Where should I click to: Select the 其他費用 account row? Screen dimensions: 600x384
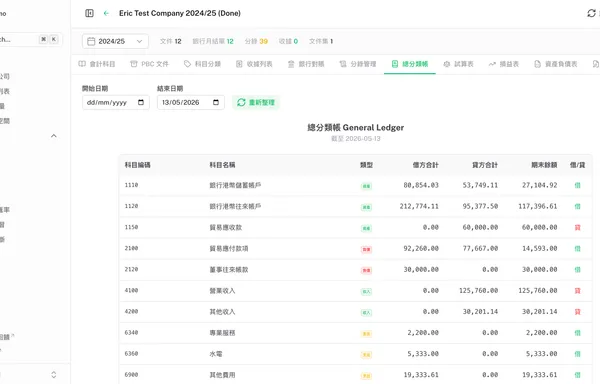(355, 375)
